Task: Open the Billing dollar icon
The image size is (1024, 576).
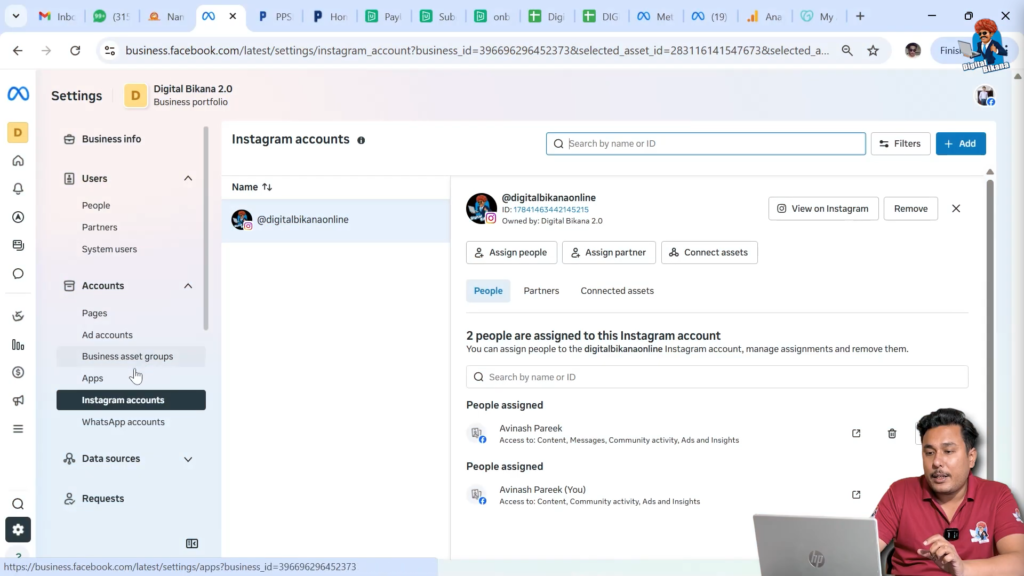Action: tap(18, 372)
